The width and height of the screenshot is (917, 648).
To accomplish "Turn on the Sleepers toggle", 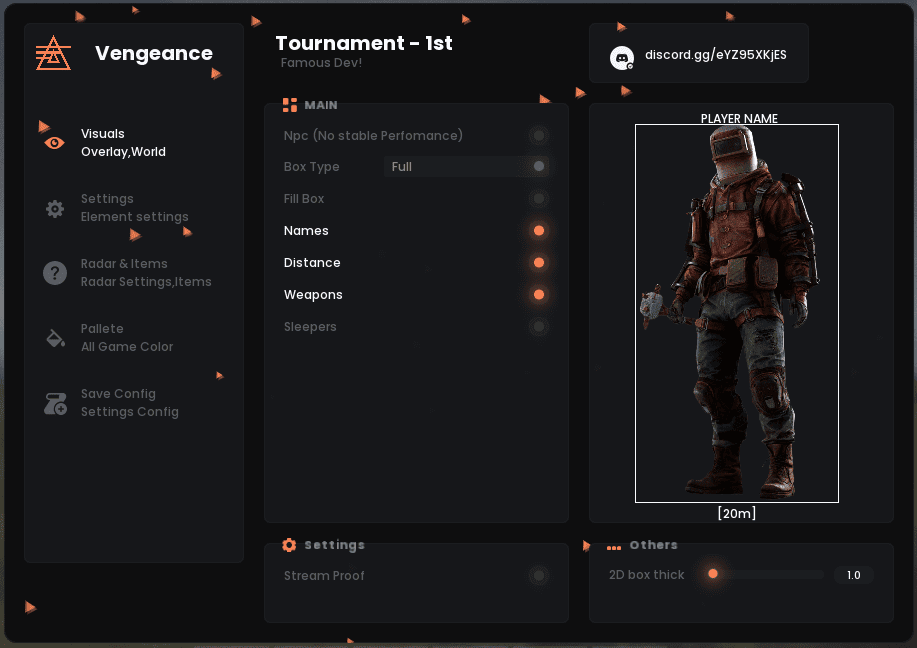I will click(x=539, y=326).
